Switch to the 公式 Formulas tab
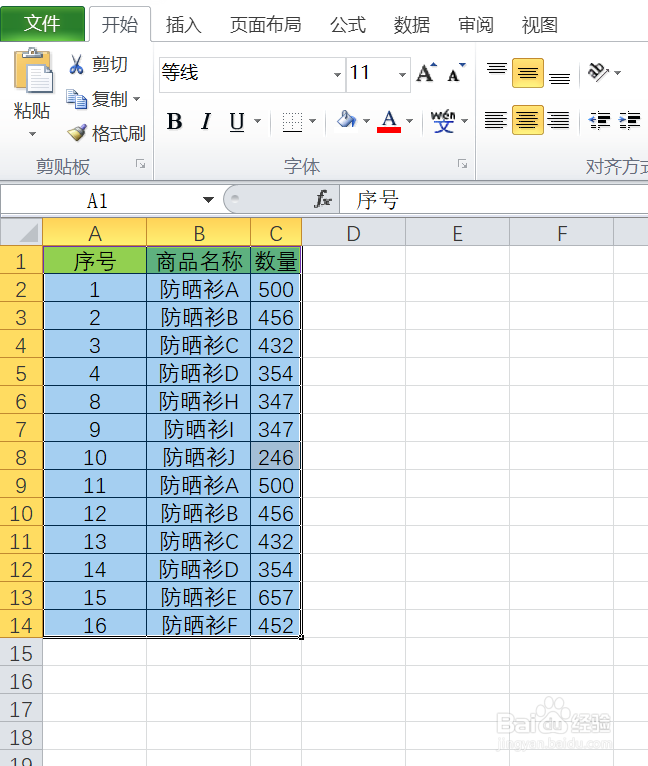648x766 pixels. click(x=347, y=24)
